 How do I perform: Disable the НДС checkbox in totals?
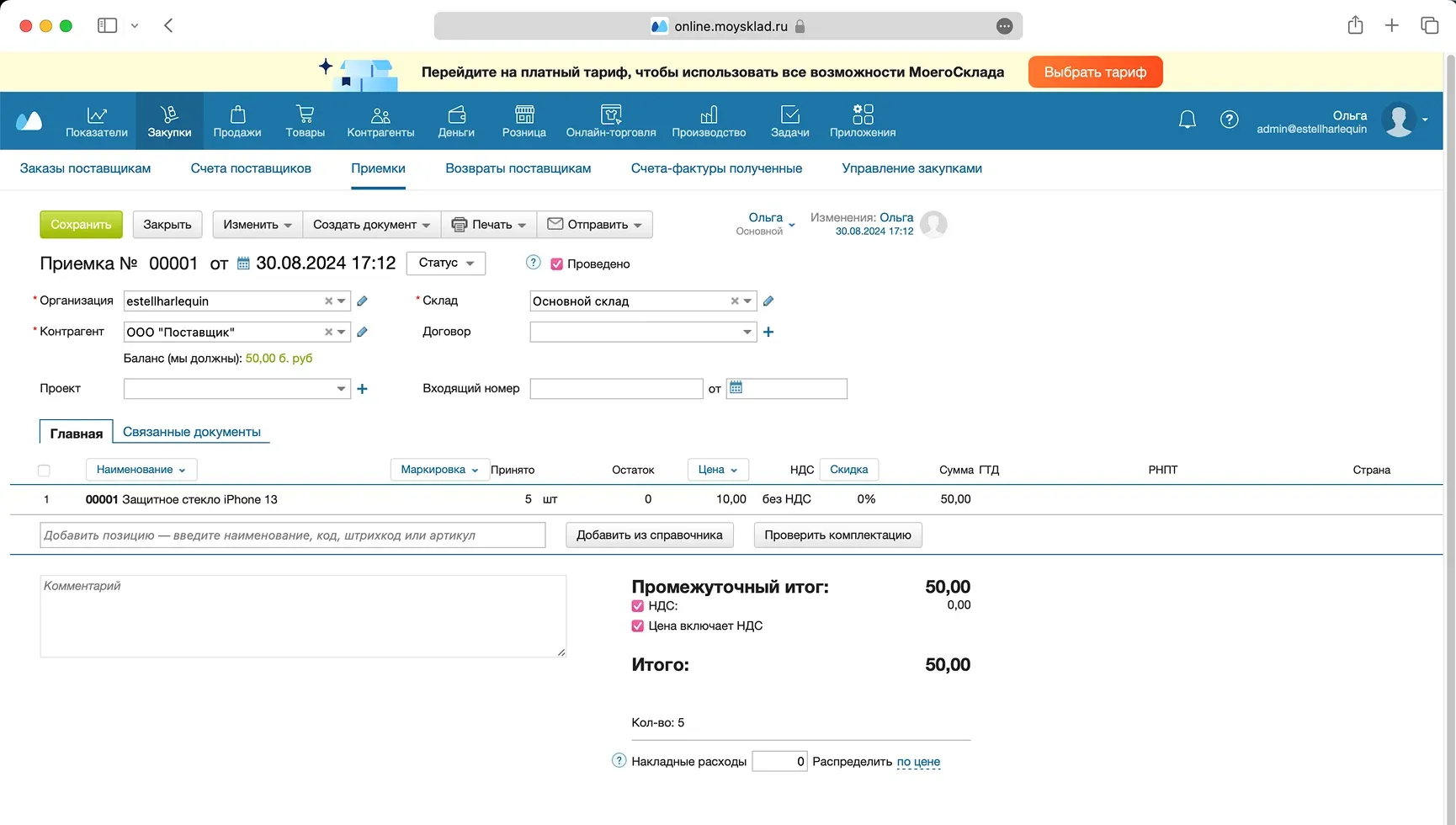[637, 605]
